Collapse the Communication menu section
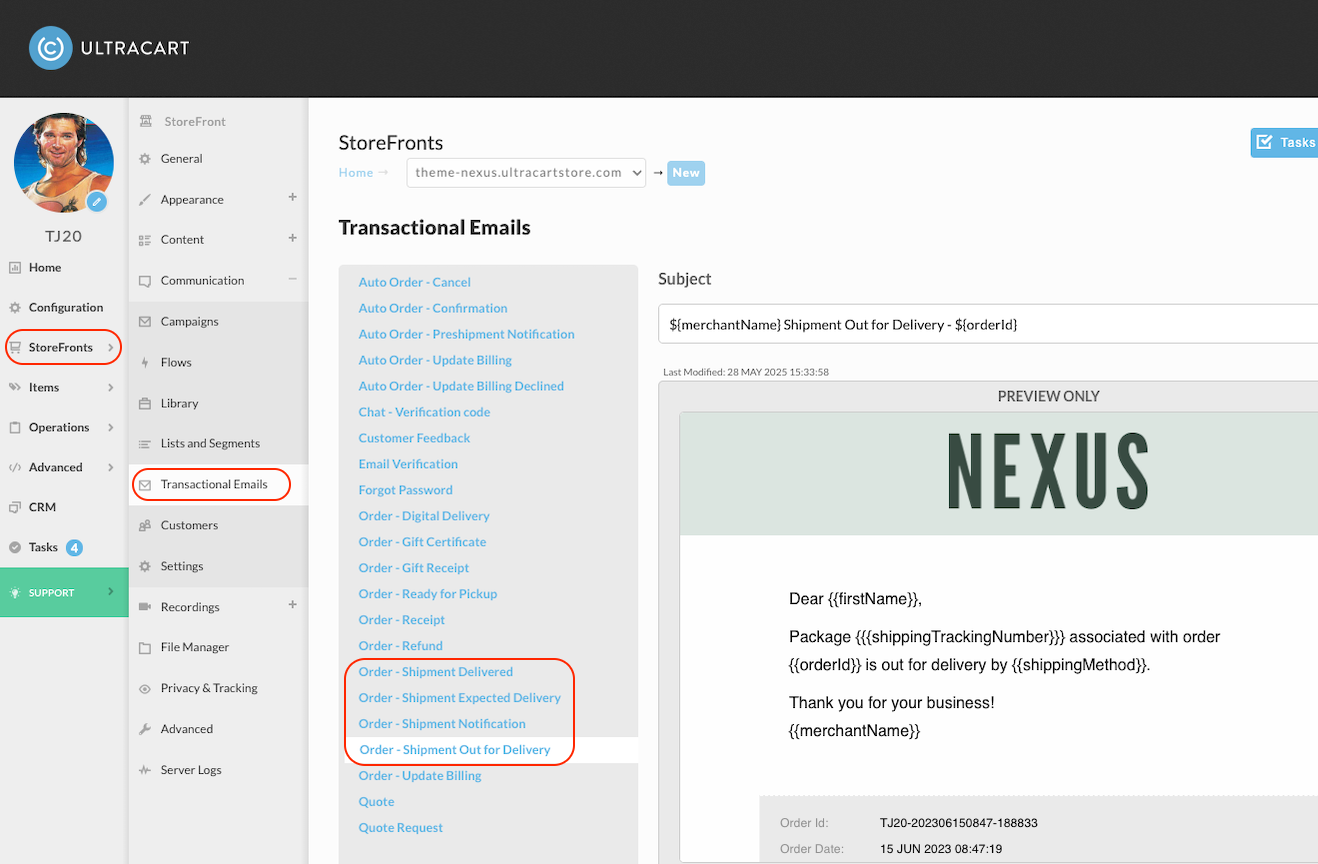Image resolution: width=1318 pixels, height=864 pixels. tap(293, 279)
